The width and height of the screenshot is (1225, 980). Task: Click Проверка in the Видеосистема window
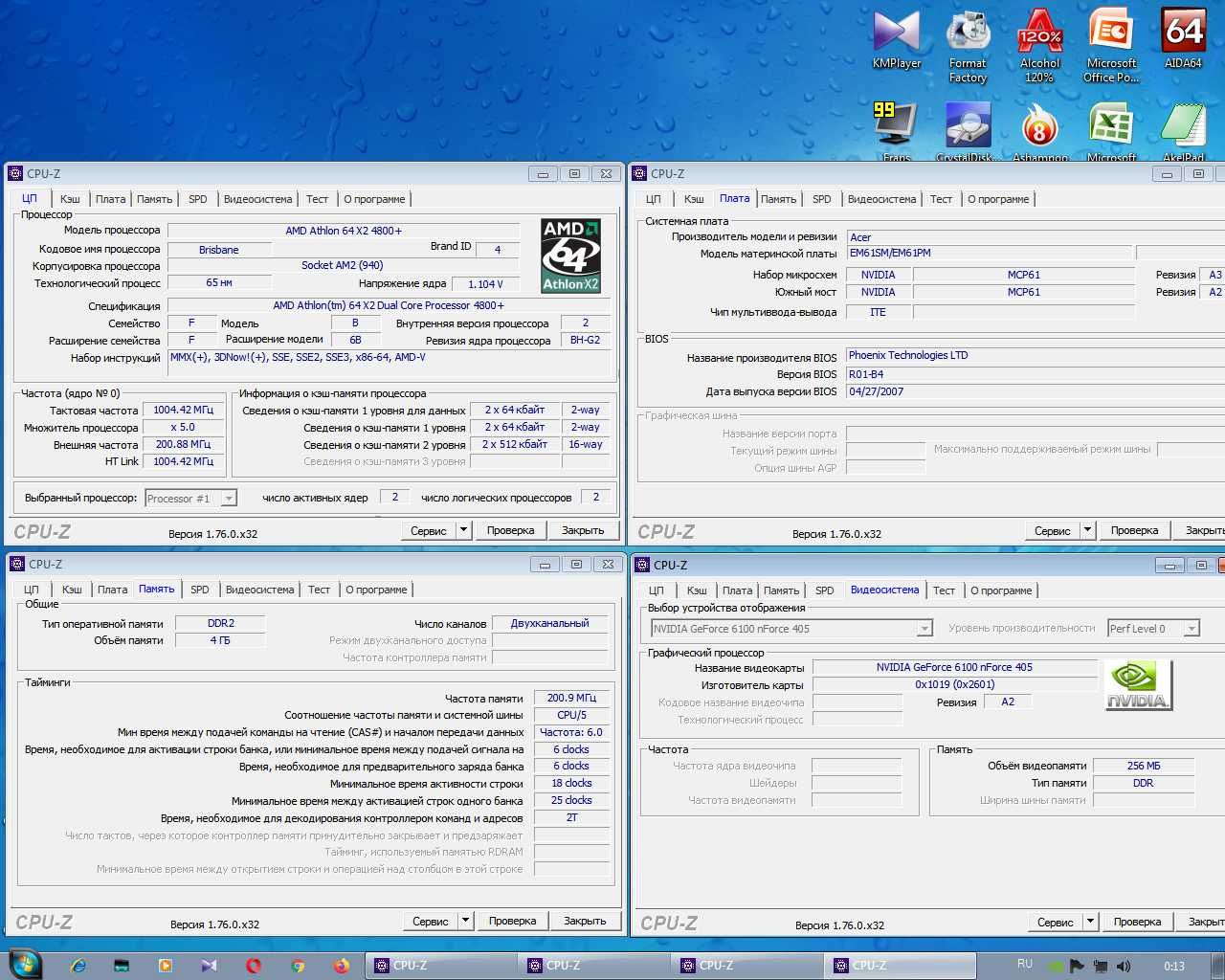click(x=1137, y=922)
